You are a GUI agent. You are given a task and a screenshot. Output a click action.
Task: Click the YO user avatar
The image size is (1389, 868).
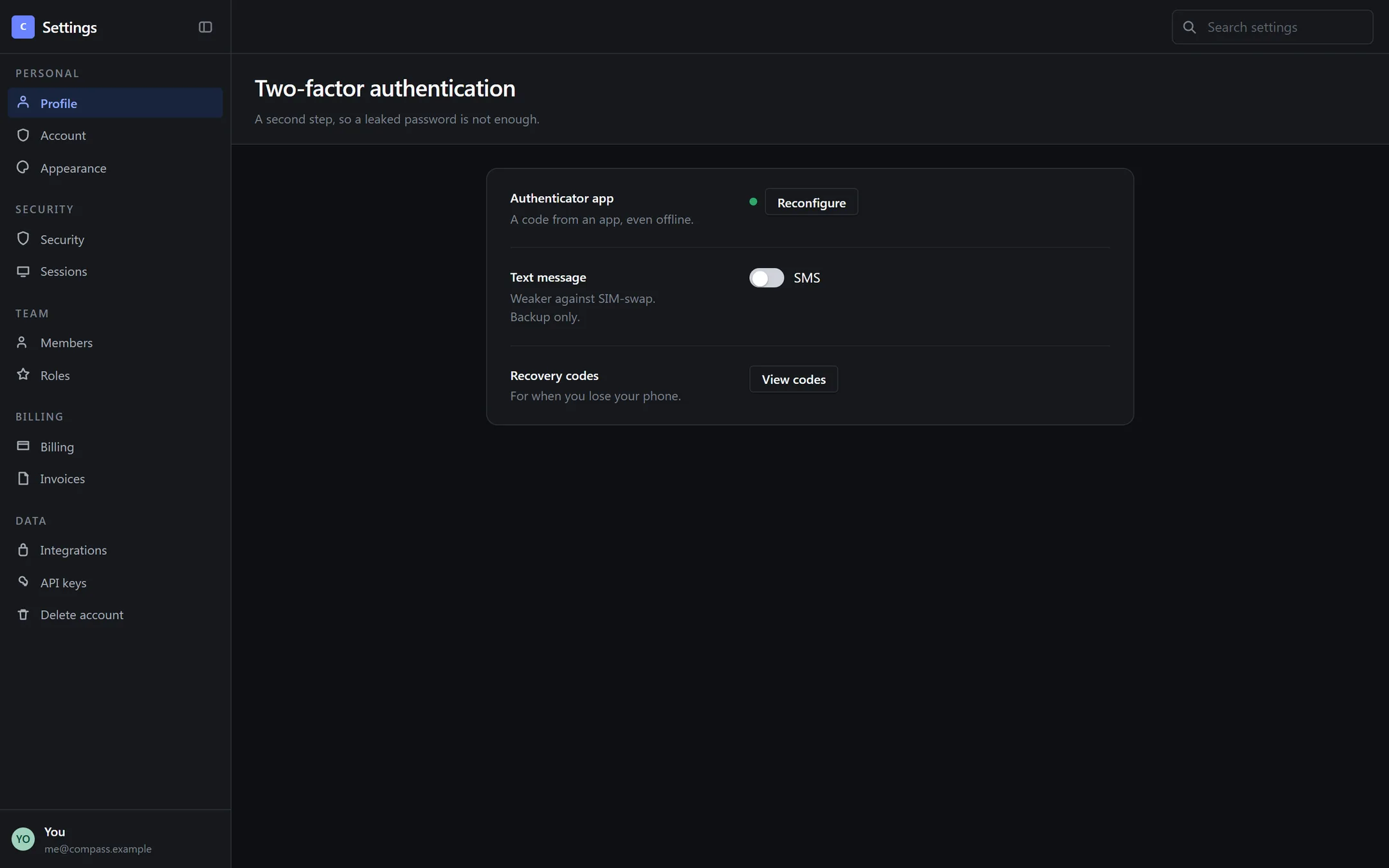coord(23,839)
